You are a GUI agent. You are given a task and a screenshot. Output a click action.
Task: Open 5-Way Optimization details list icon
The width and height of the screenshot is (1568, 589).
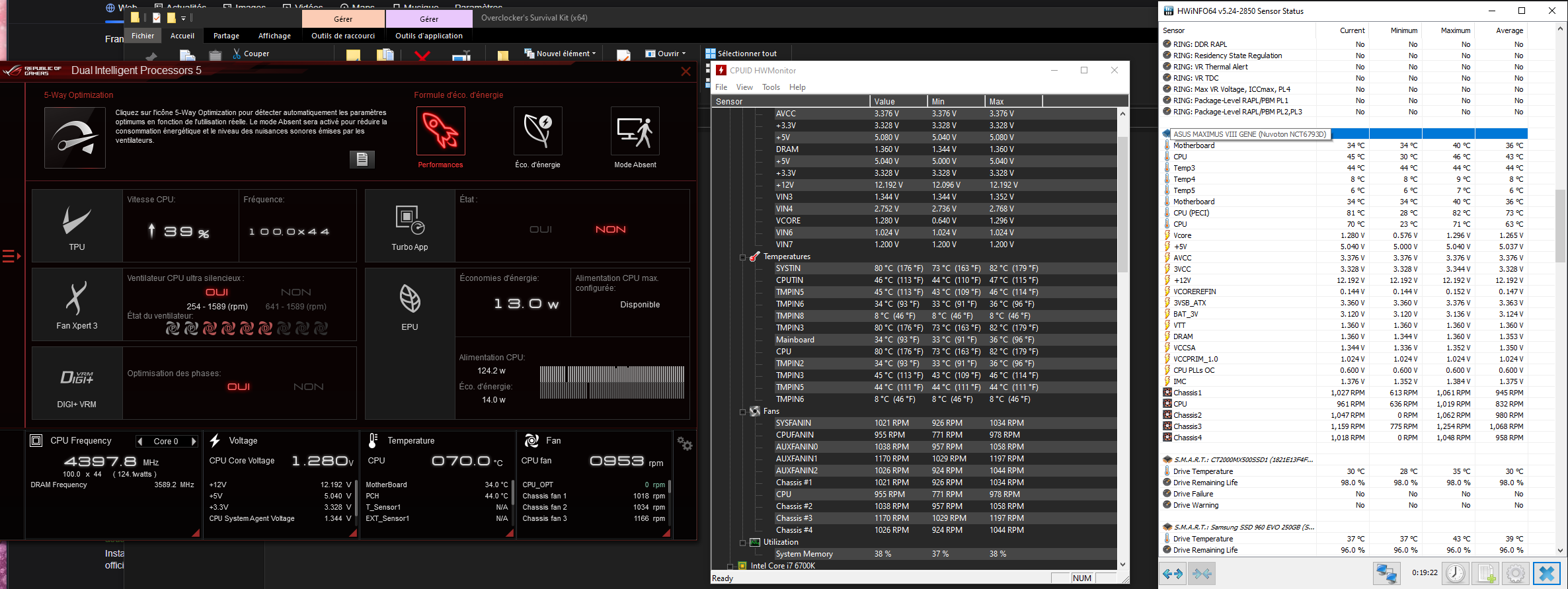click(x=362, y=159)
